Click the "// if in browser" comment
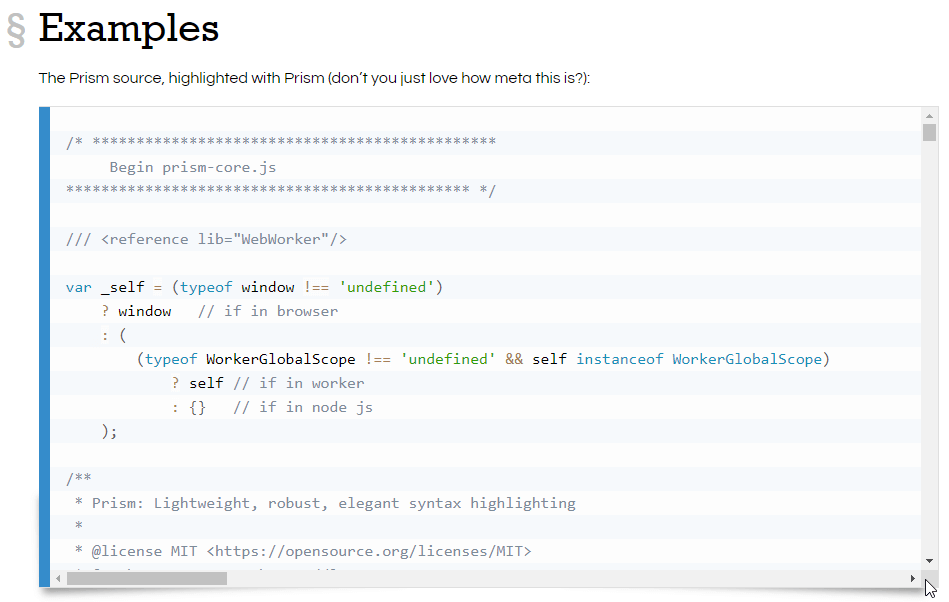 click(267, 311)
